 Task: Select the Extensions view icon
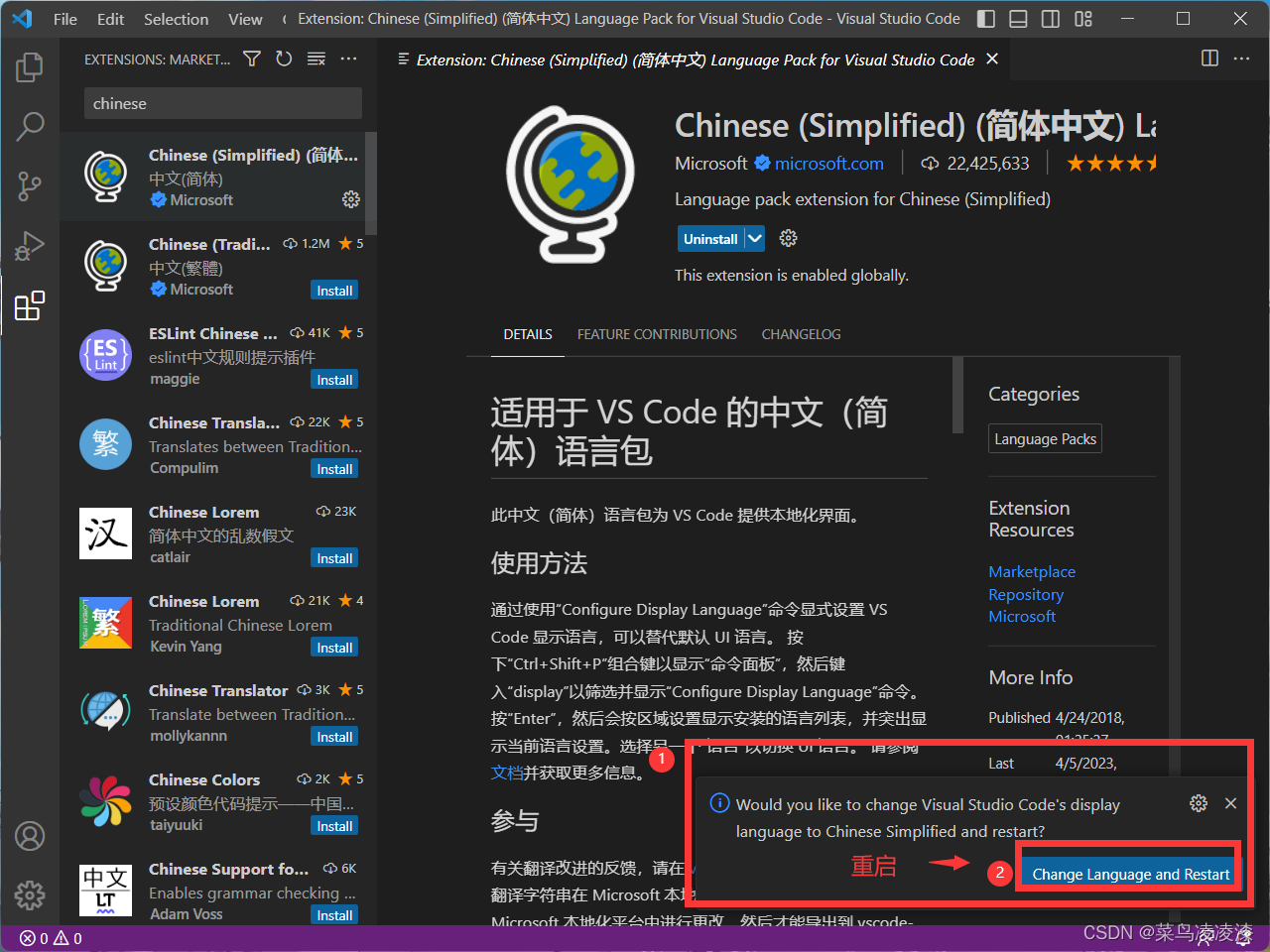[30, 305]
